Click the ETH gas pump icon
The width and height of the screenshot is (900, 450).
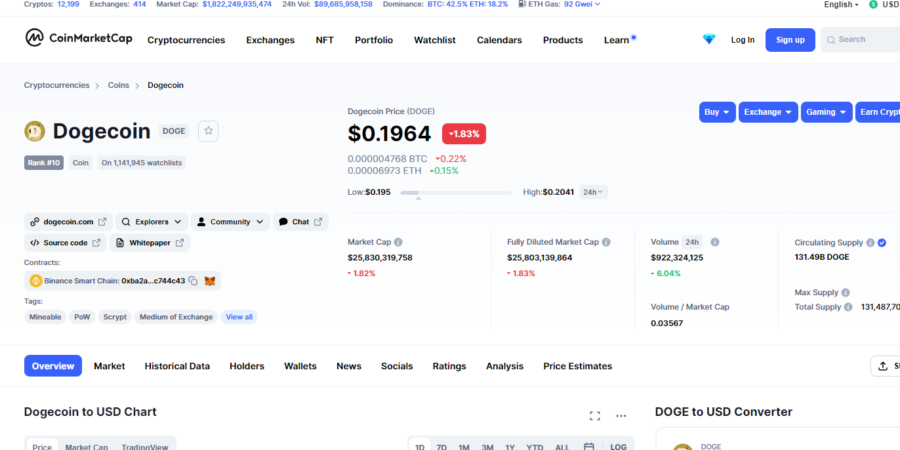[x=522, y=4]
